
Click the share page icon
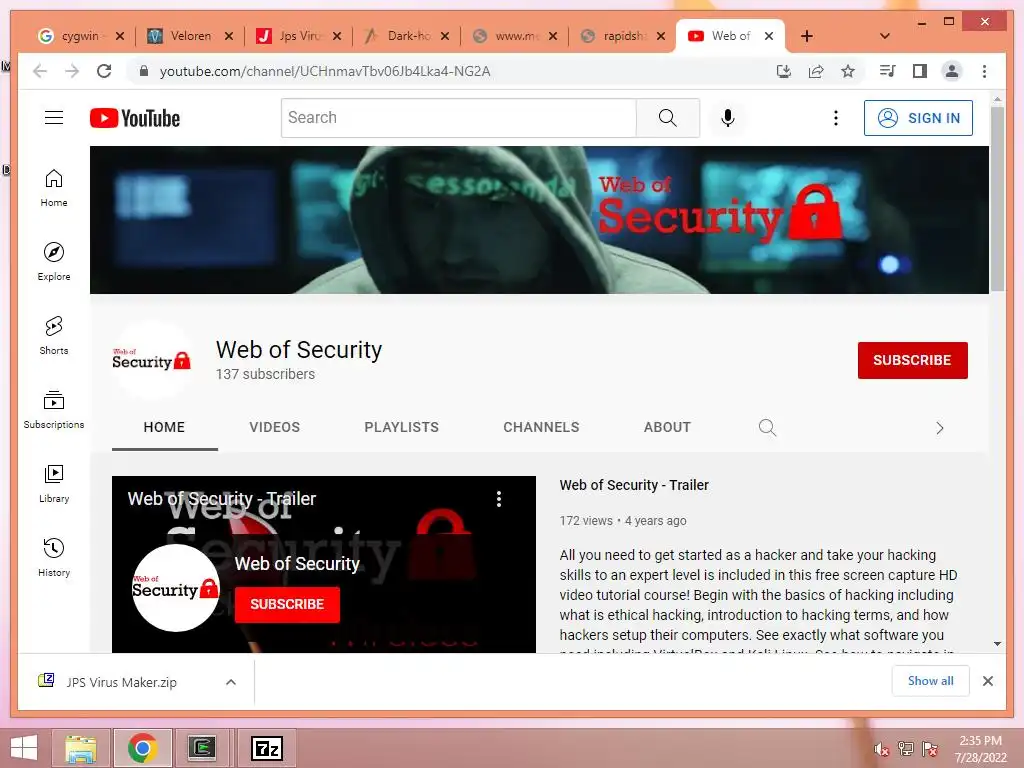816,71
